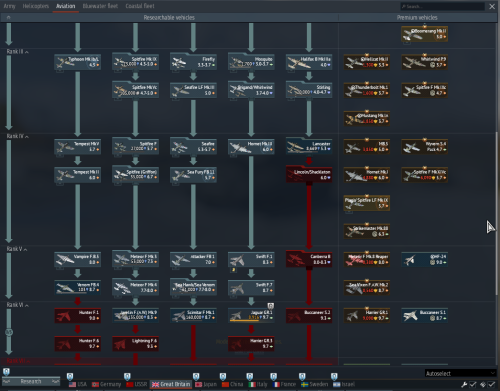Select the Jaguar GR.1 in-research card
Viewport: 500px width, 391px height.
[x=251, y=315]
